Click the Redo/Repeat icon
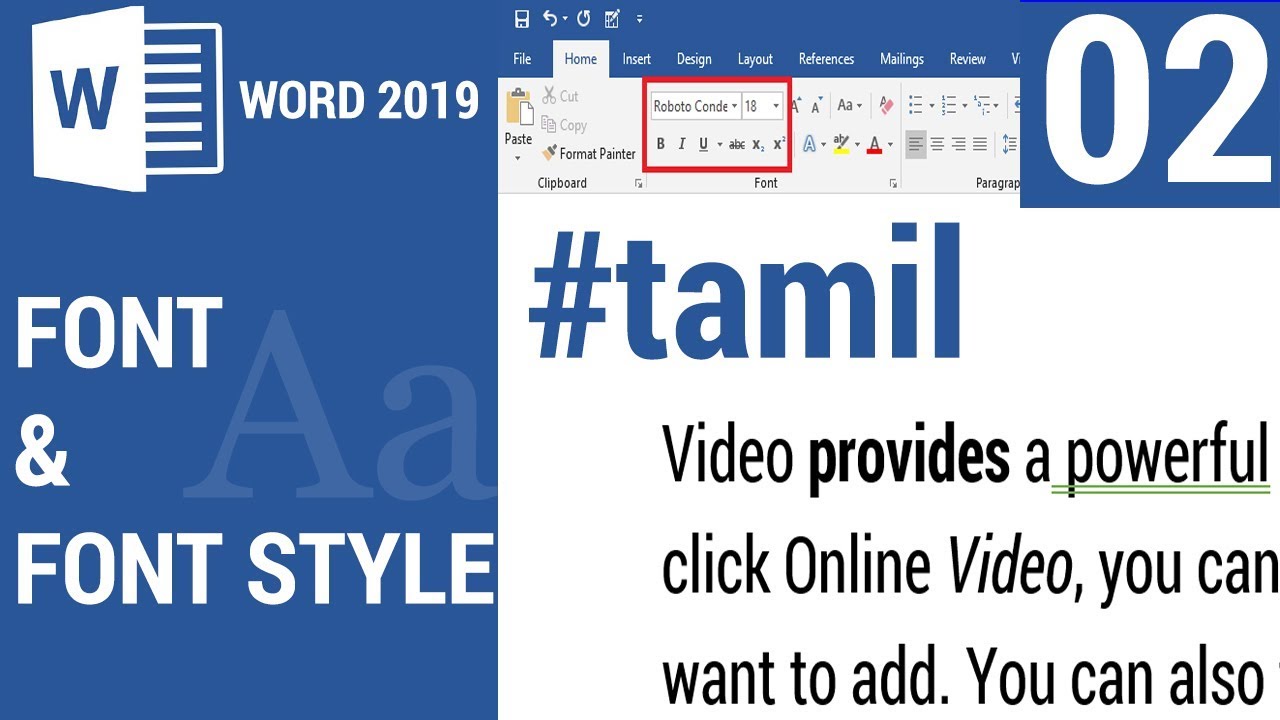The height and width of the screenshot is (720, 1280). pos(583,18)
